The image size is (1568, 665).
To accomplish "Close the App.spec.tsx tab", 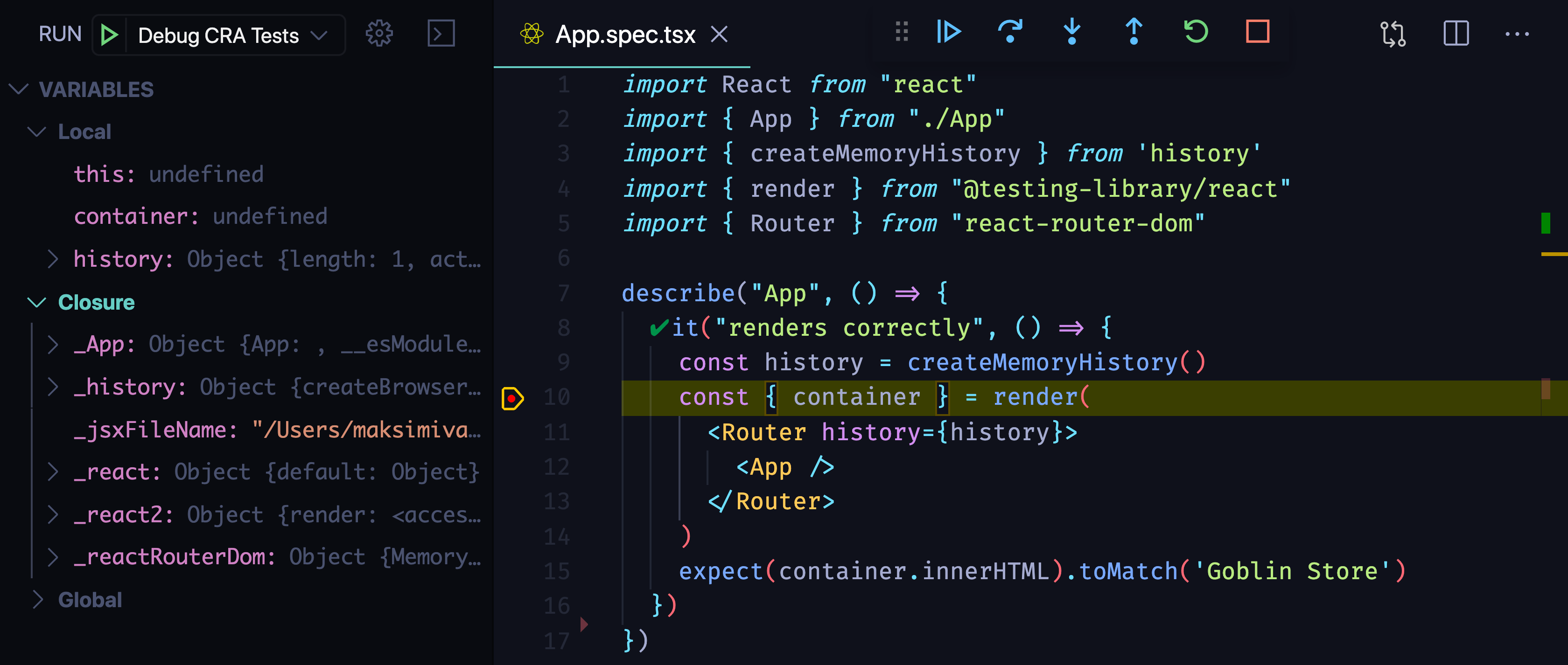I will click(x=719, y=35).
